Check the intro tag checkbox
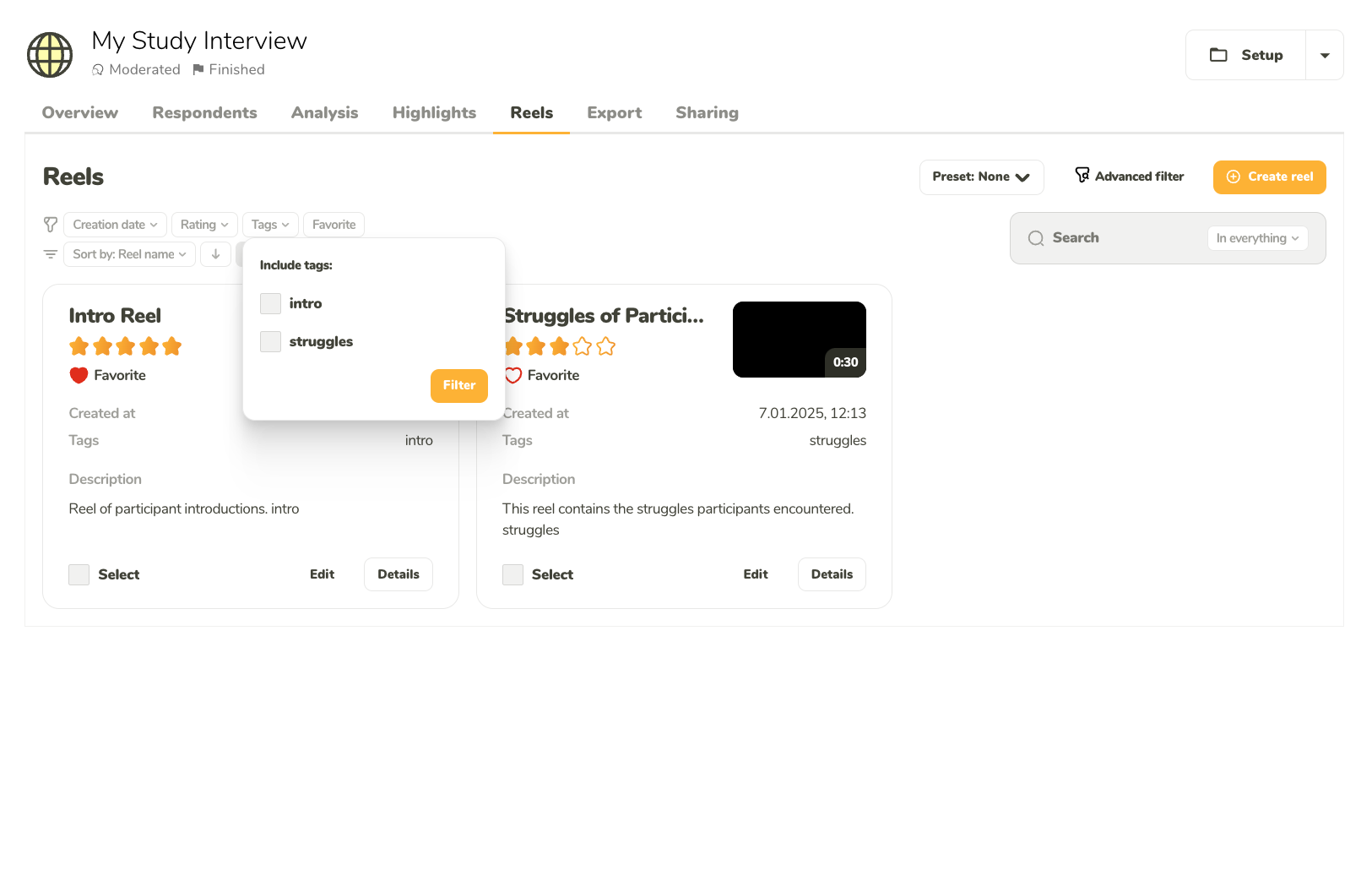This screenshot has height=870, width=1372. click(270, 303)
